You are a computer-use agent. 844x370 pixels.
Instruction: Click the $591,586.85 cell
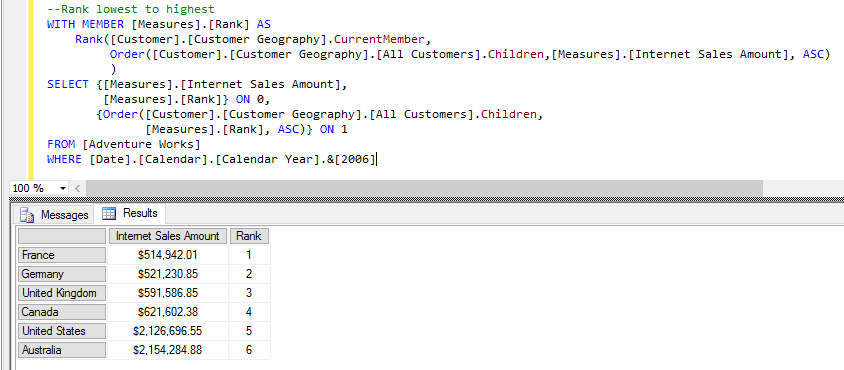click(168, 293)
